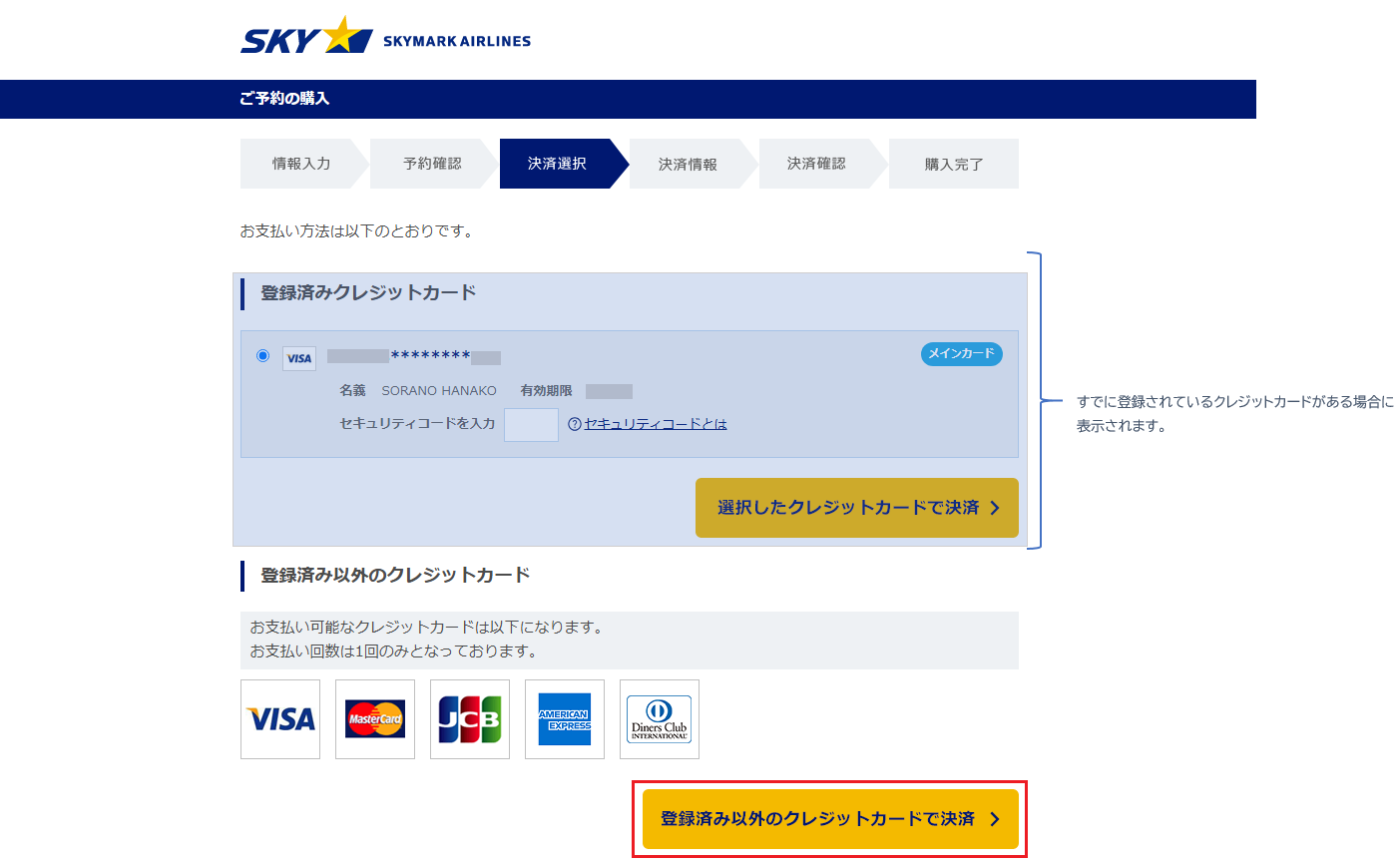Click the Diners Club logo
This screenshot has width=1400, height=862.
pyautogui.click(x=660, y=719)
